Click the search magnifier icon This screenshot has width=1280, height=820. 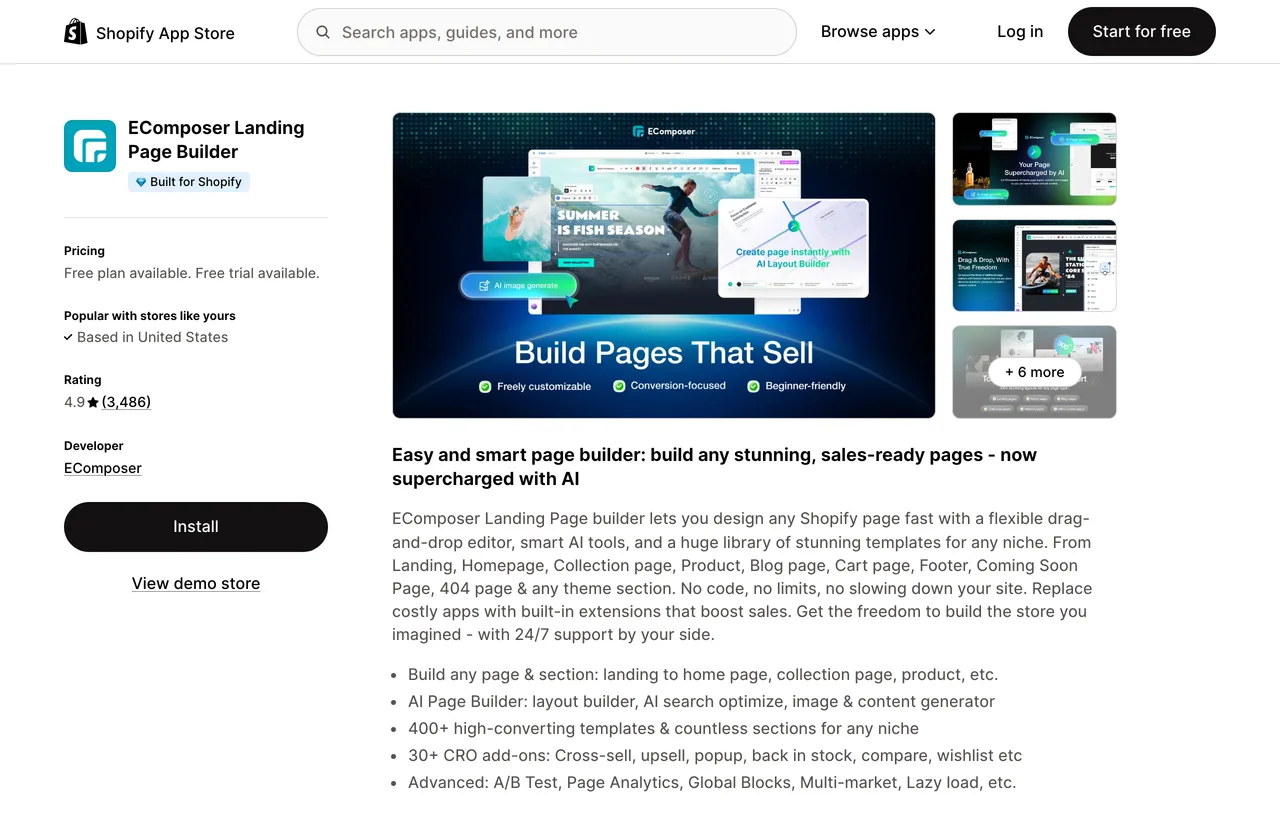coord(323,32)
